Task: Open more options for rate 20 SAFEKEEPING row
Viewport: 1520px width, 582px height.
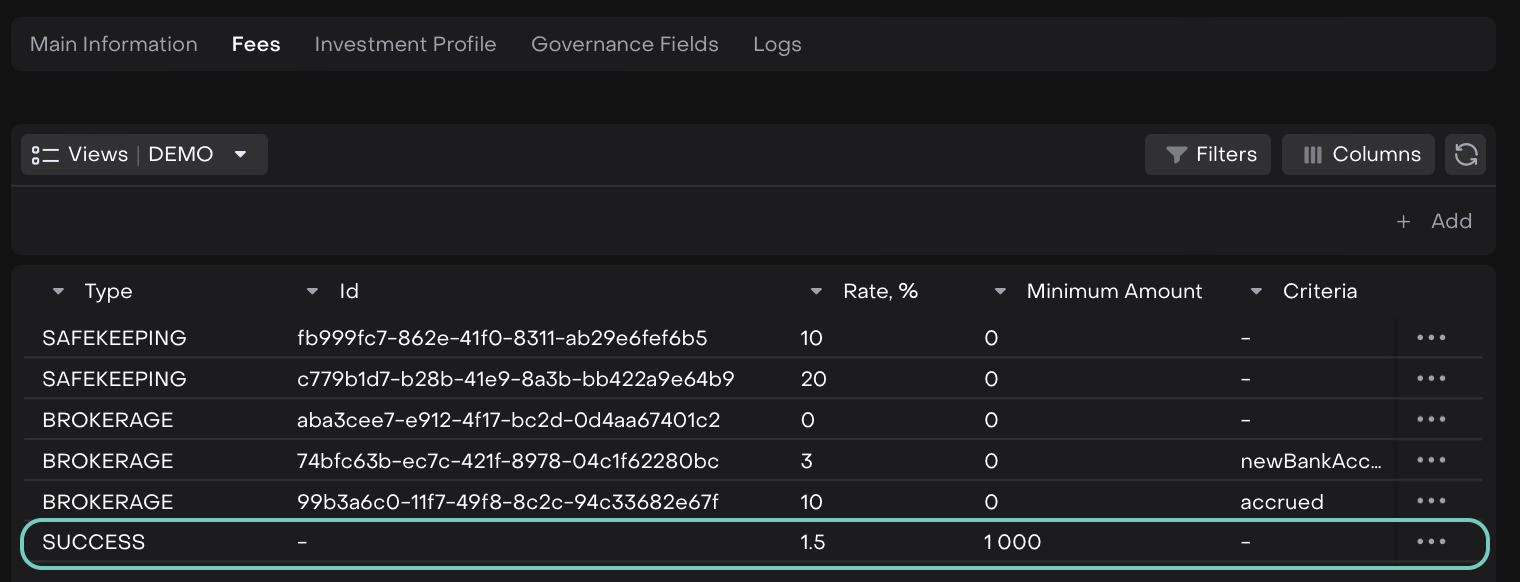Action: pyautogui.click(x=1431, y=379)
